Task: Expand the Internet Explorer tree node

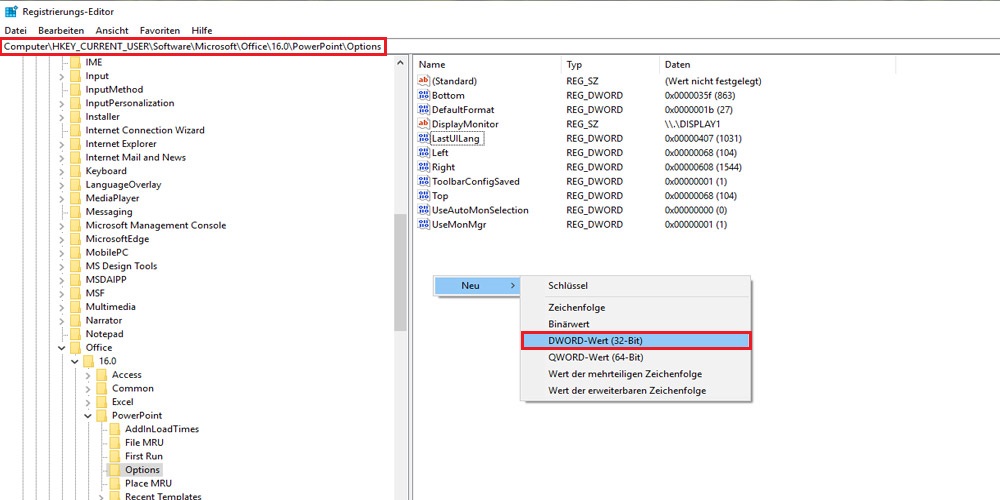Action: coord(62,143)
